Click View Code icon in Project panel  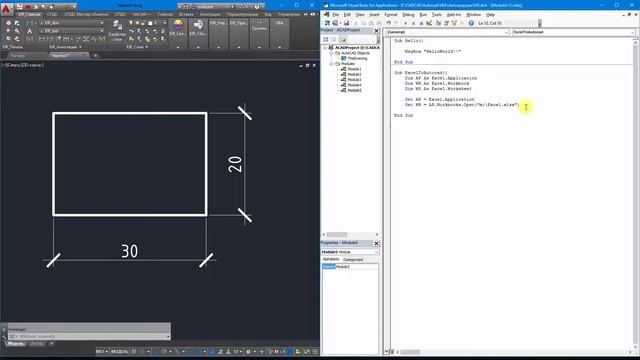tap(326, 39)
